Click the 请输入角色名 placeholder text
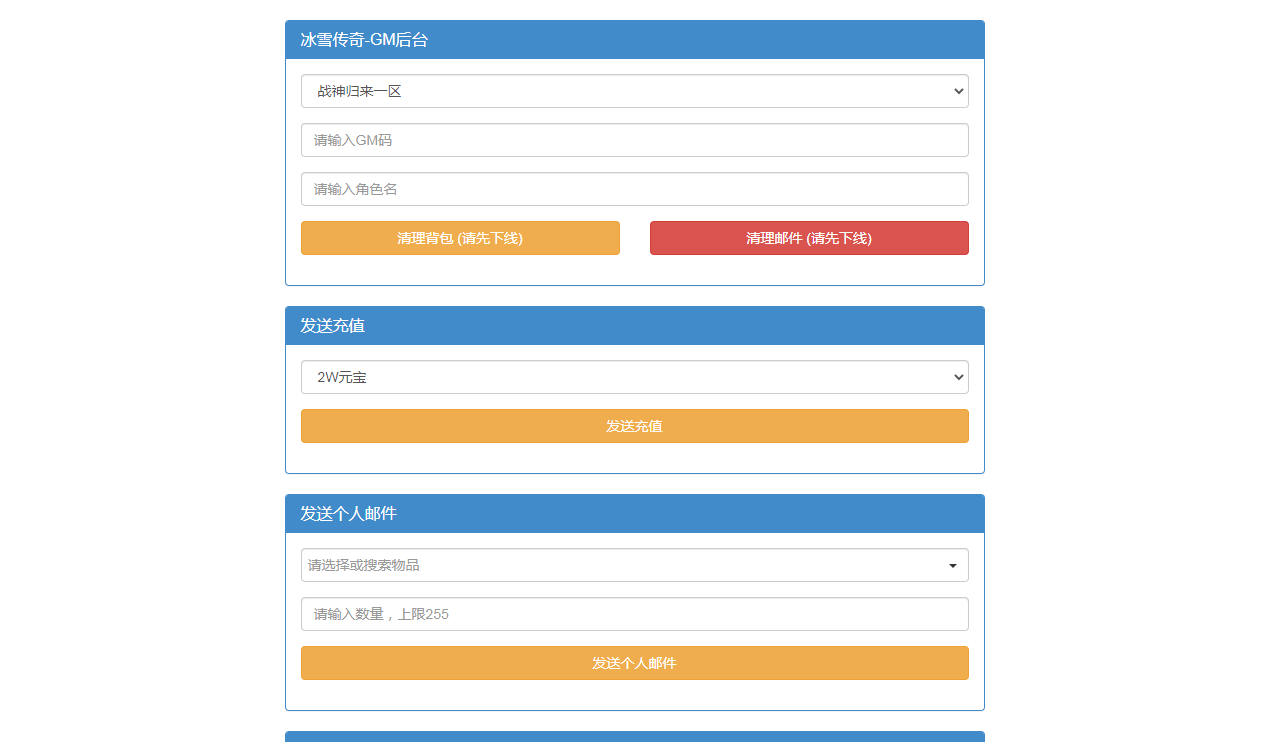1269x742 pixels. [356, 189]
